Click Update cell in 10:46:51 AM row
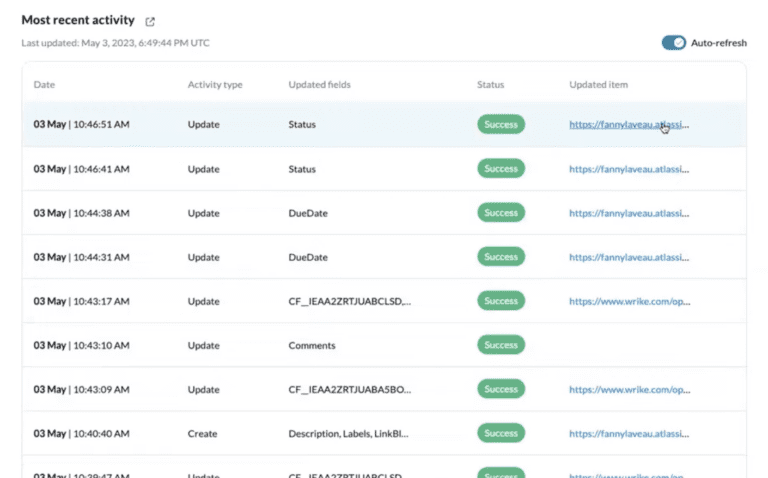This screenshot has width=768, height=478. pyautogui.click(x=203, y=124)
